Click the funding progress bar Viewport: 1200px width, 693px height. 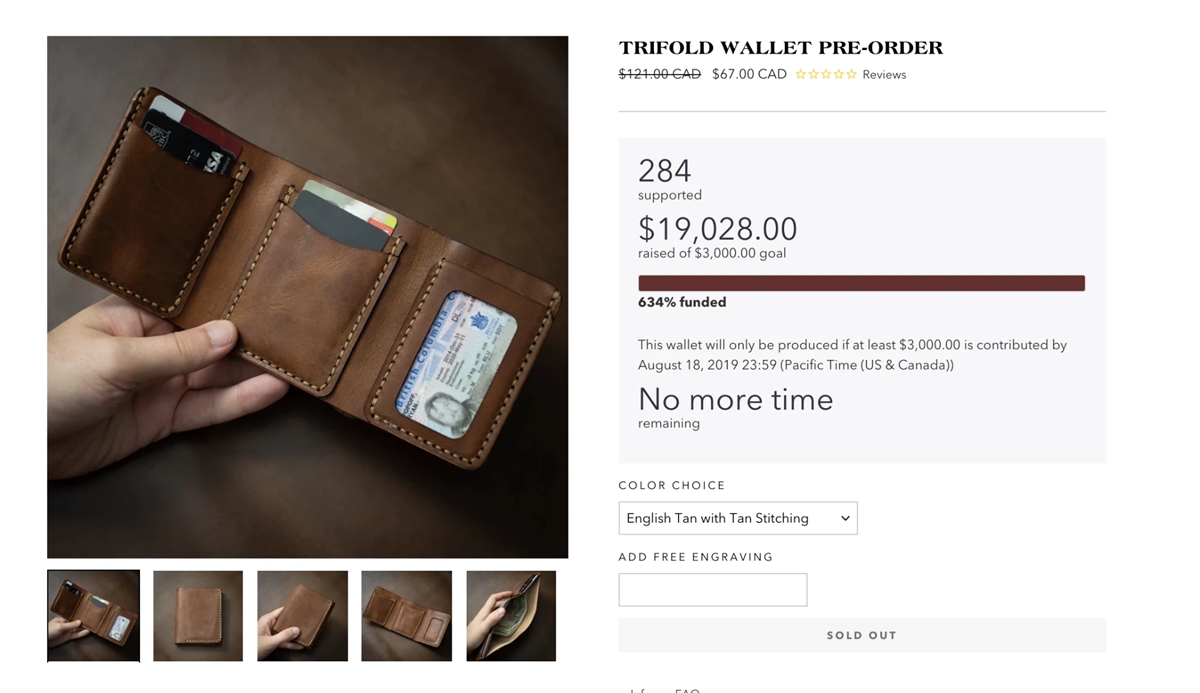(861, 283)
